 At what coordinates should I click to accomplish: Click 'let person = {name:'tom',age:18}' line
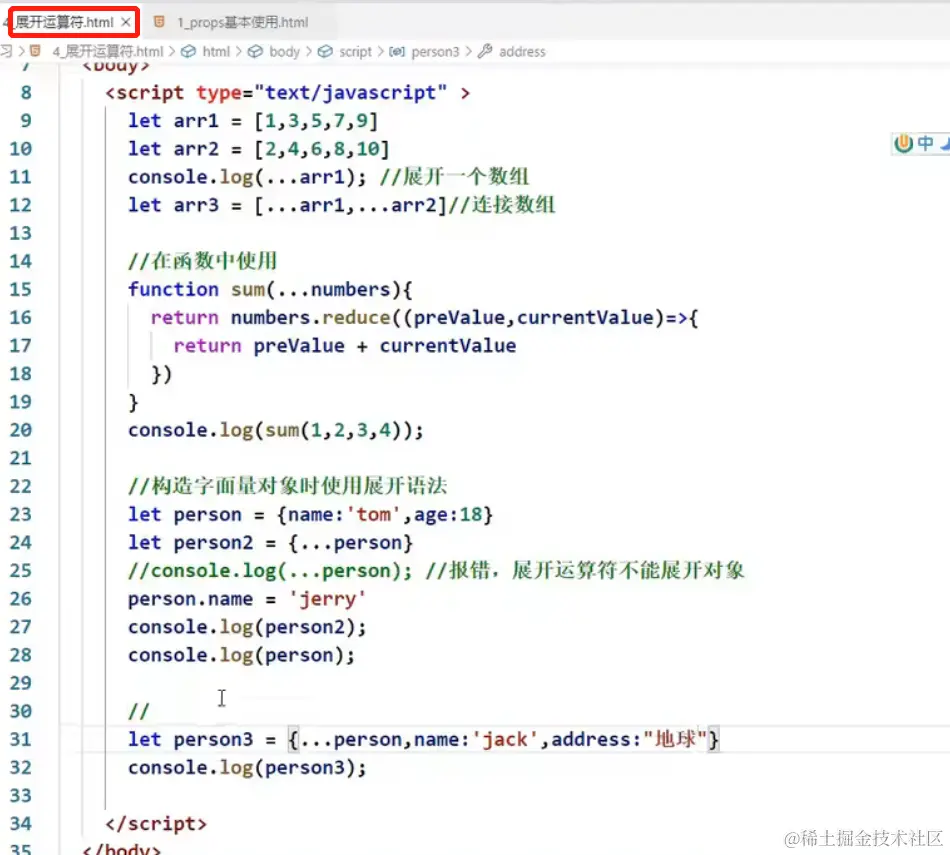[310, 514]
